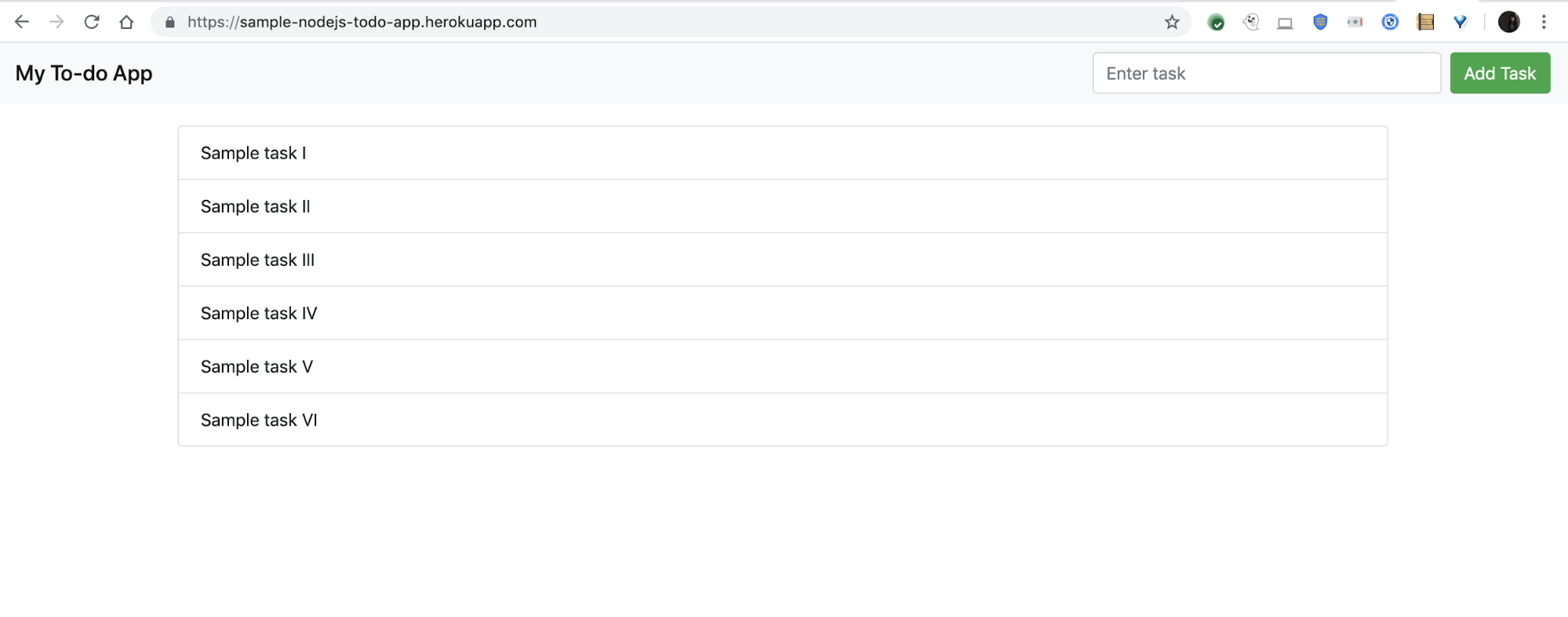Open the round blue shield extension
This screenshot has height=617, width=1568.
(1390, 22)
